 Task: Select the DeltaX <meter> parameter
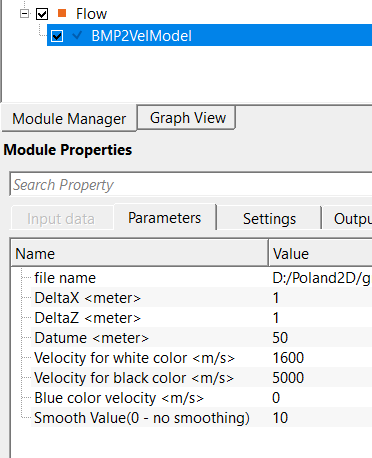[88, 298]
